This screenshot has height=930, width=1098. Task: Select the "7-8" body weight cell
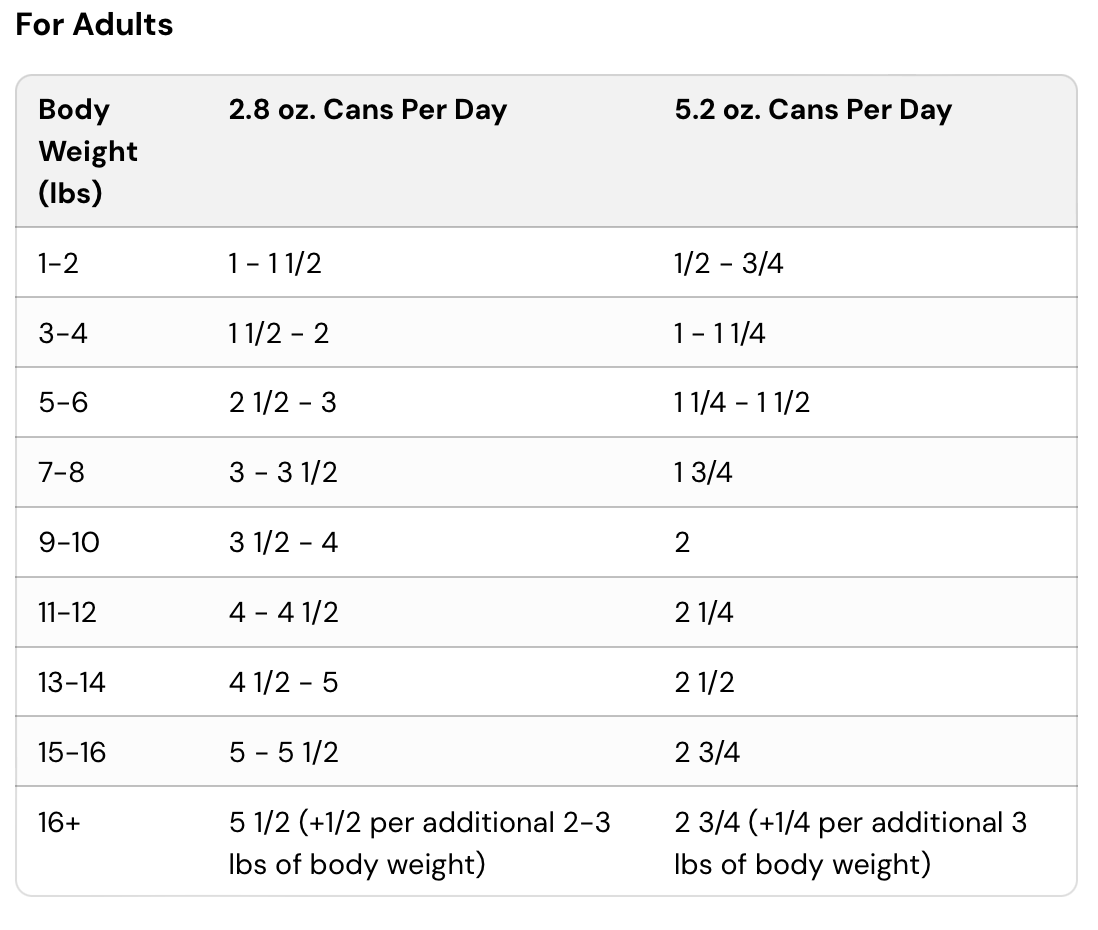click(x=62, y=472)
